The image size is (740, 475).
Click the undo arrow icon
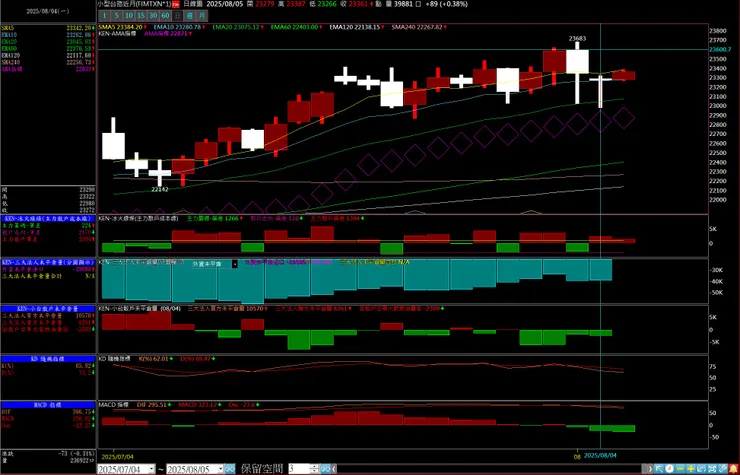pos(701,469)
